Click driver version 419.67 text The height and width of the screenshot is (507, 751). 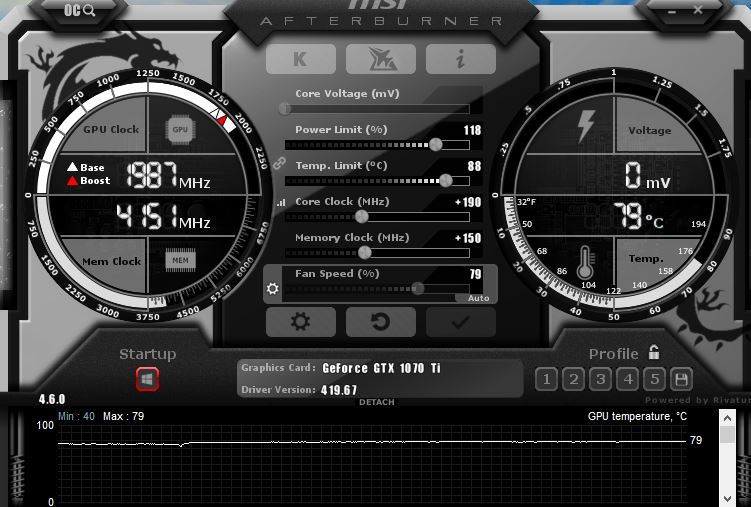(339, 390)
